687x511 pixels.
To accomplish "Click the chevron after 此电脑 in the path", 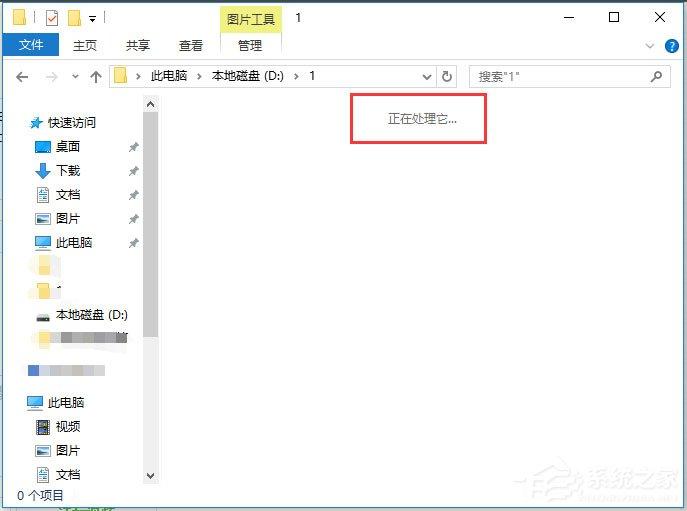I will coord(199,77).
